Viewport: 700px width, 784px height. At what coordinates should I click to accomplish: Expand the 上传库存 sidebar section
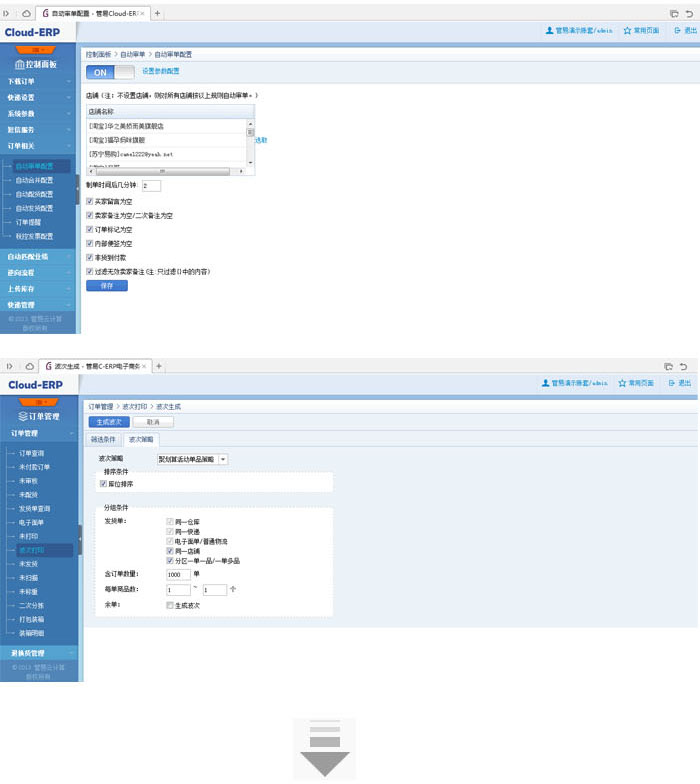(38, 288)
